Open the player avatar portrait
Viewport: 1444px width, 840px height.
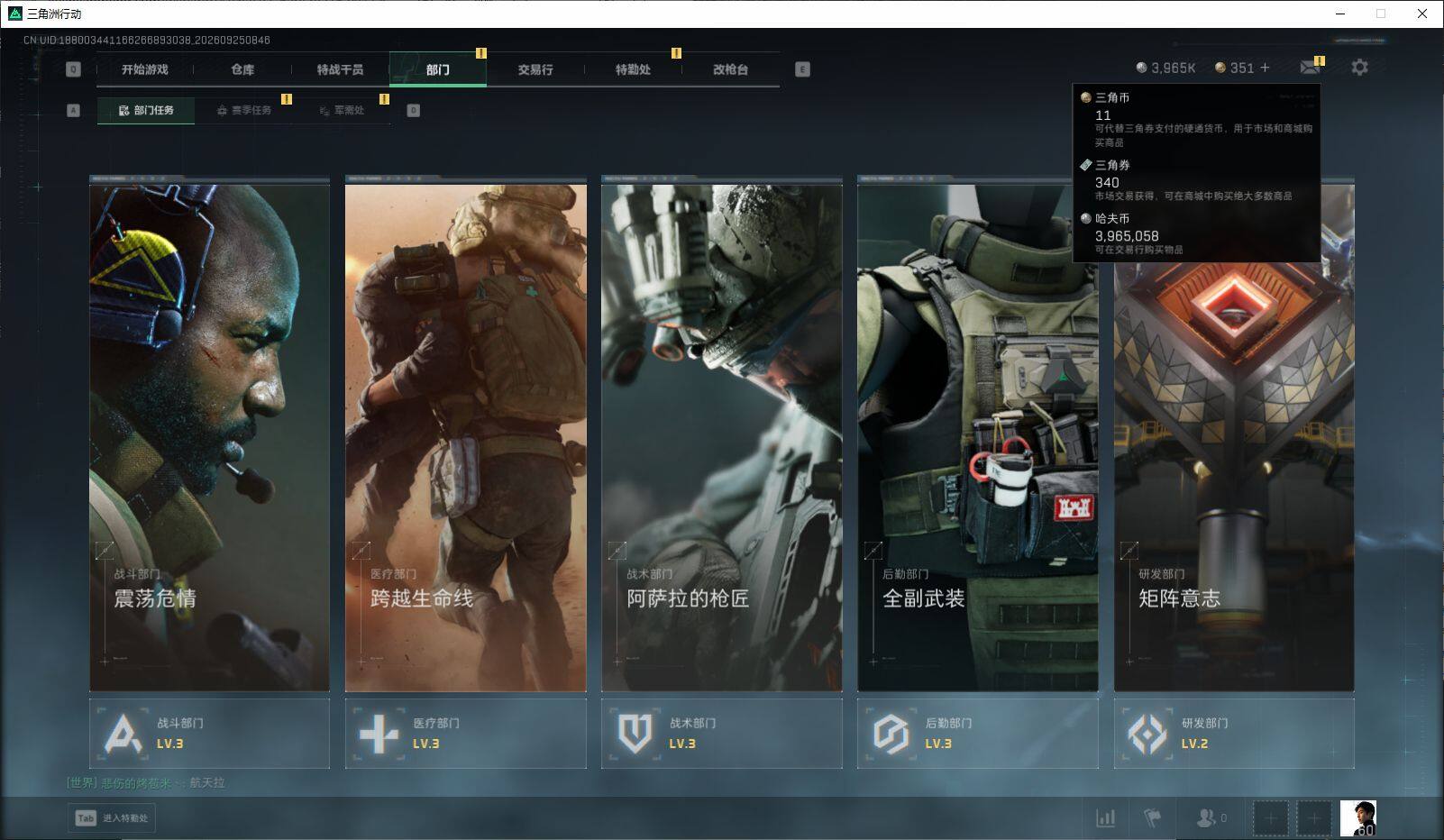1357,818
